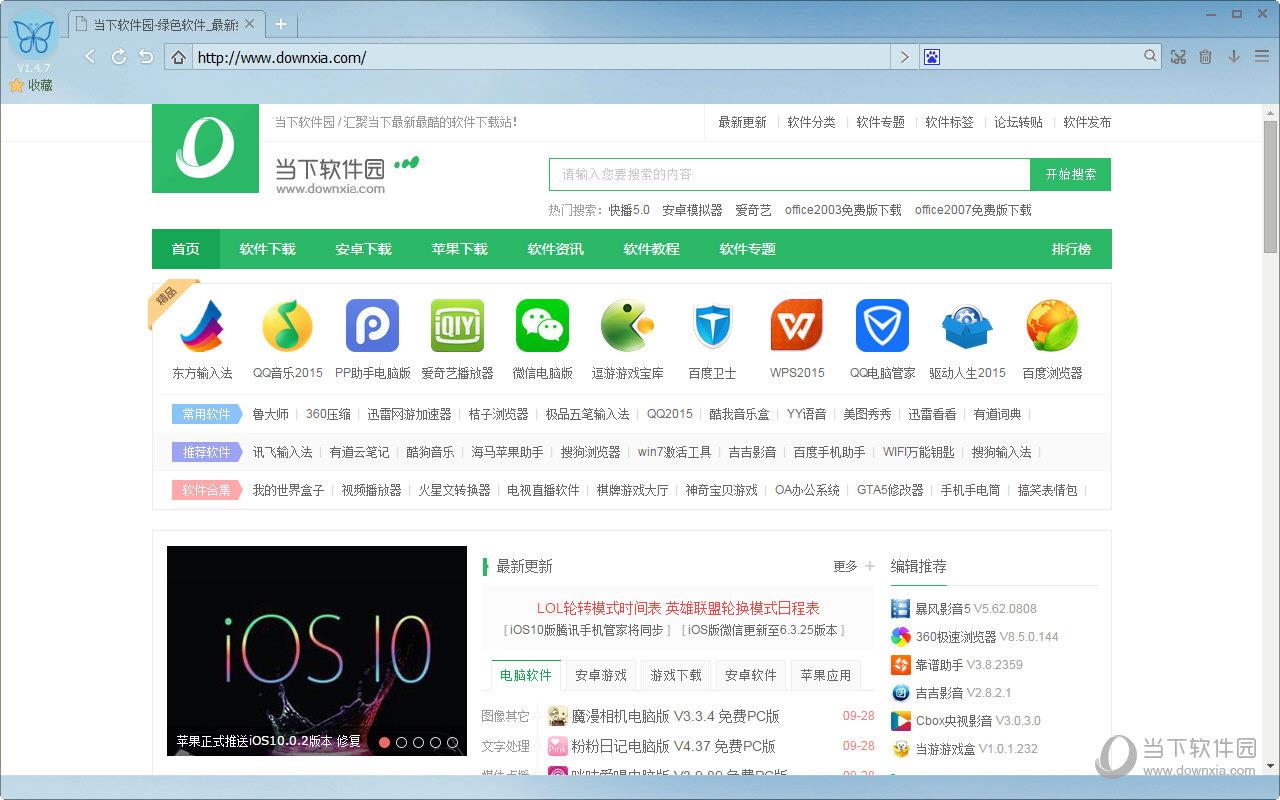
Task: Open the home page icon
Action: [178, 57]
